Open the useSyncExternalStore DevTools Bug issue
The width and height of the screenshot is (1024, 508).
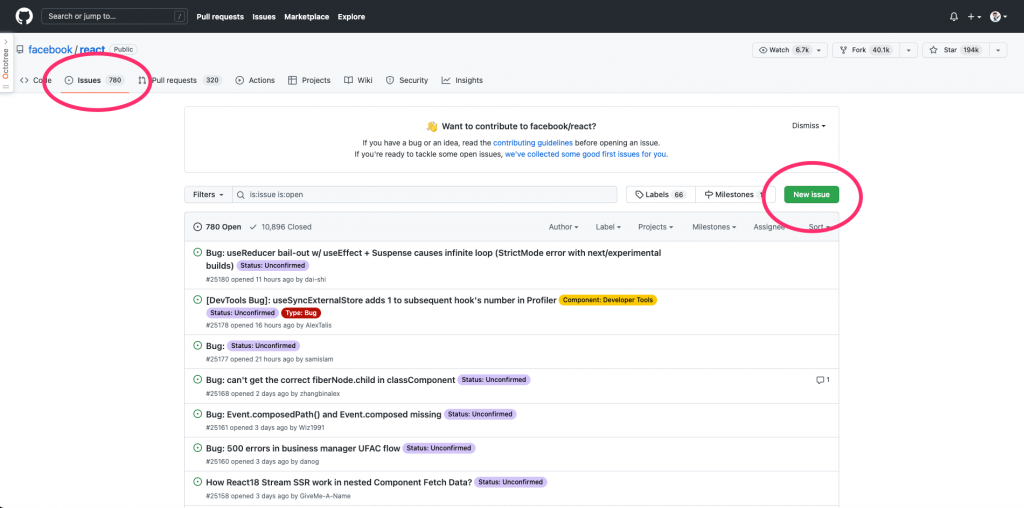click(381, 300)
